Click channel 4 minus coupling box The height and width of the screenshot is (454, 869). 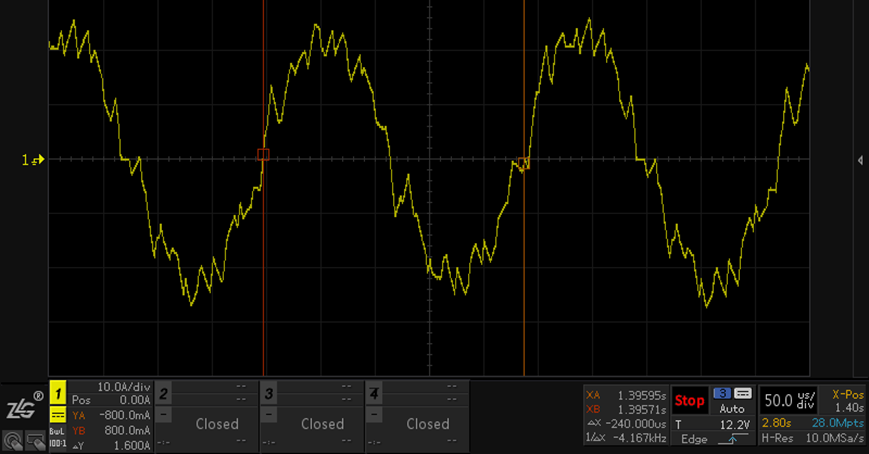coord(374,415)
